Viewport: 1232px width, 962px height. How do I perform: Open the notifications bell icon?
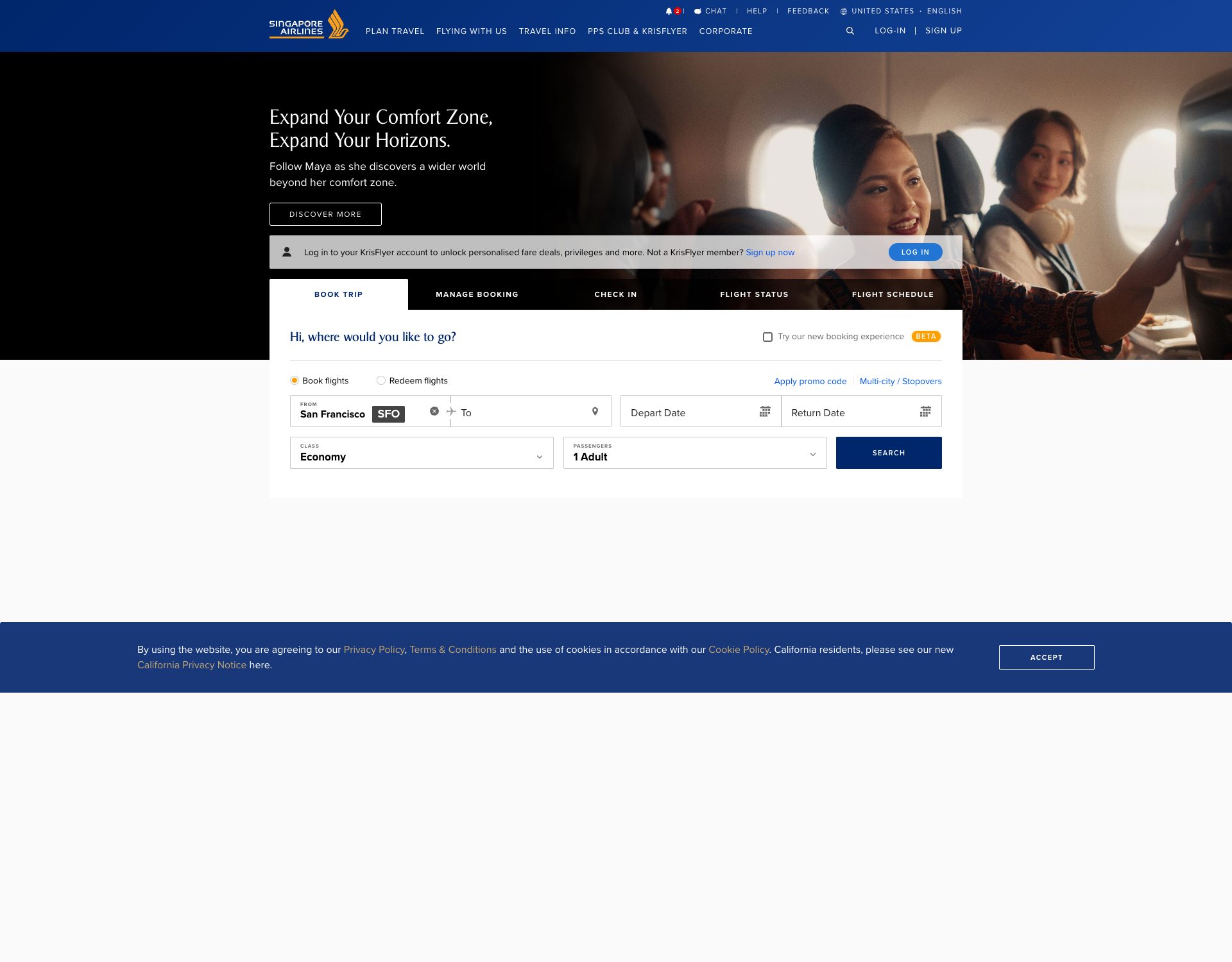pos(668,10)
